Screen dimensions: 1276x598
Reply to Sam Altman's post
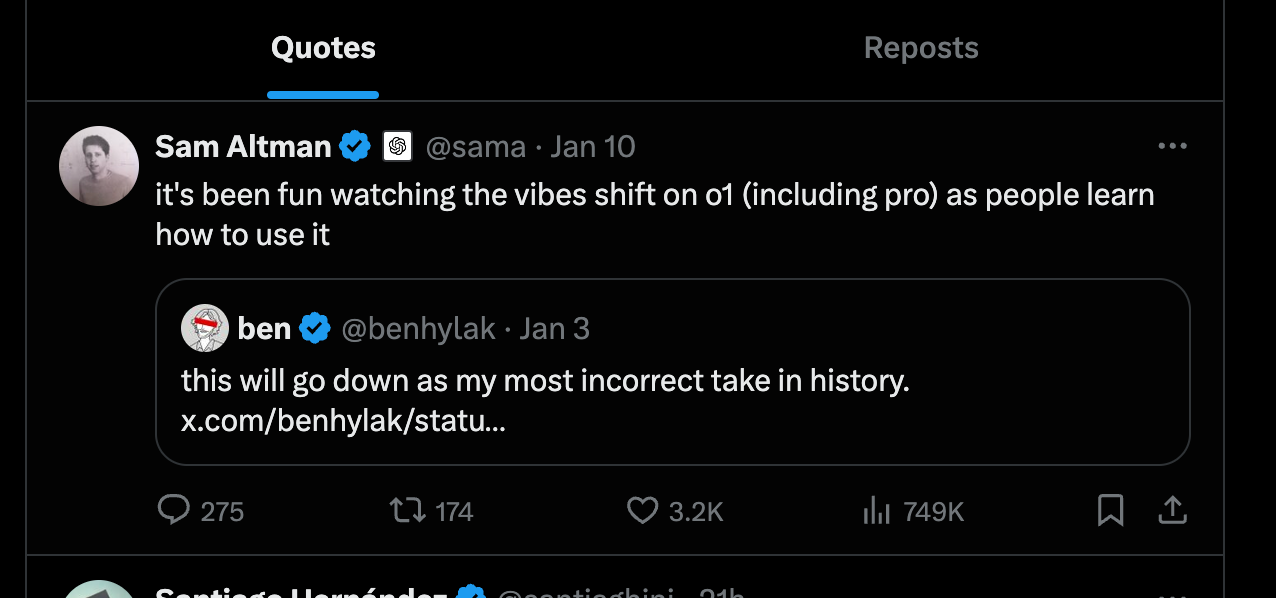175,511
